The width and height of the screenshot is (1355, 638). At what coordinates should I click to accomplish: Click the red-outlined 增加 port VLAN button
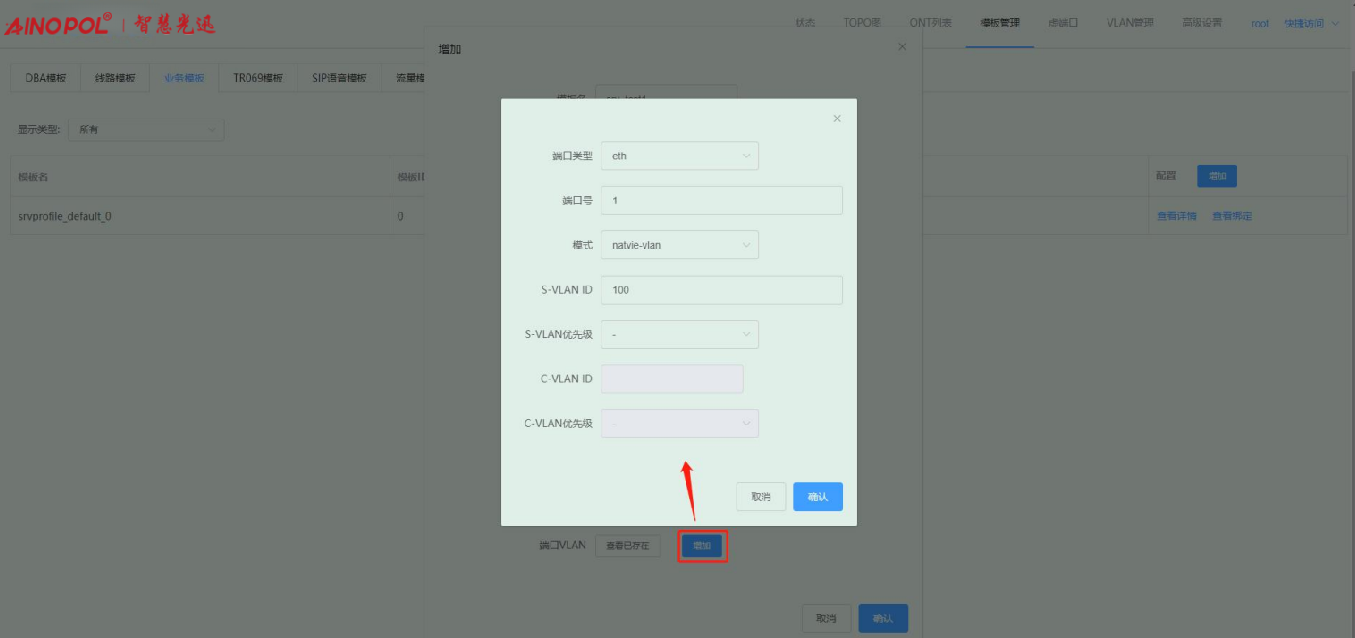click(x=702, y=546)
